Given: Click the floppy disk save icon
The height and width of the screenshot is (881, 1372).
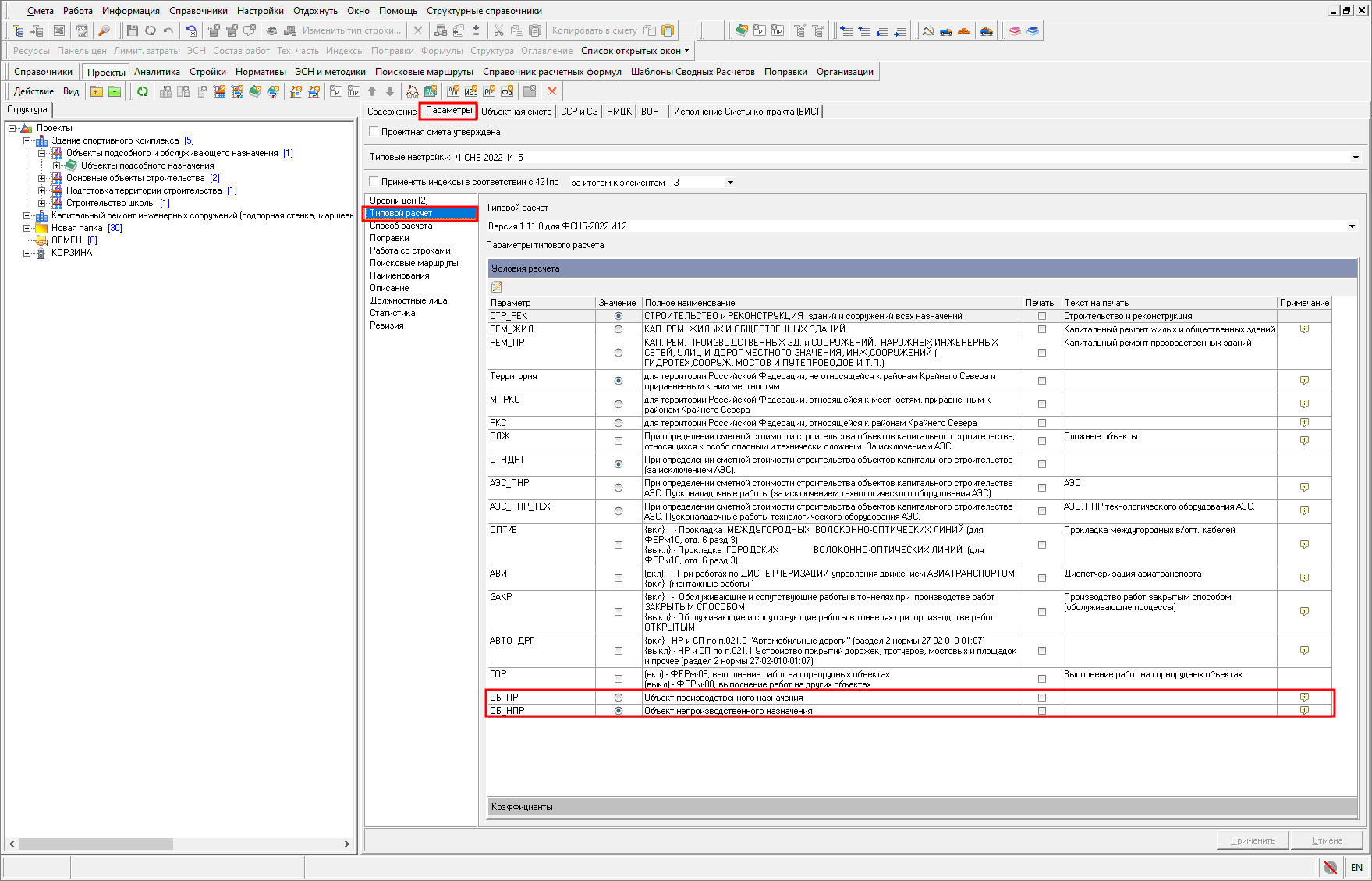Looking at the screenshot, I should (x=132, y=30).
